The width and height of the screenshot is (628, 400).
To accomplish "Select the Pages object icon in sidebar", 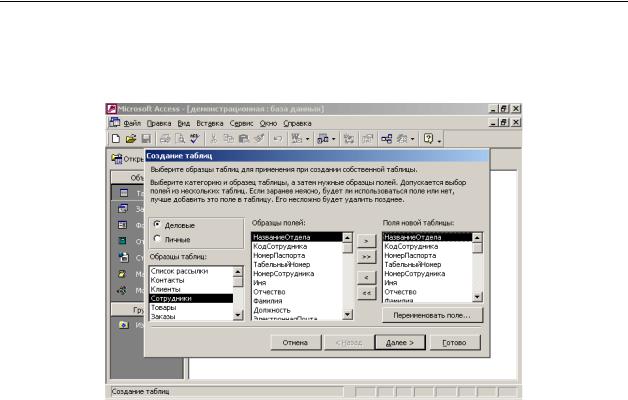I will click(x=124, y=257).
